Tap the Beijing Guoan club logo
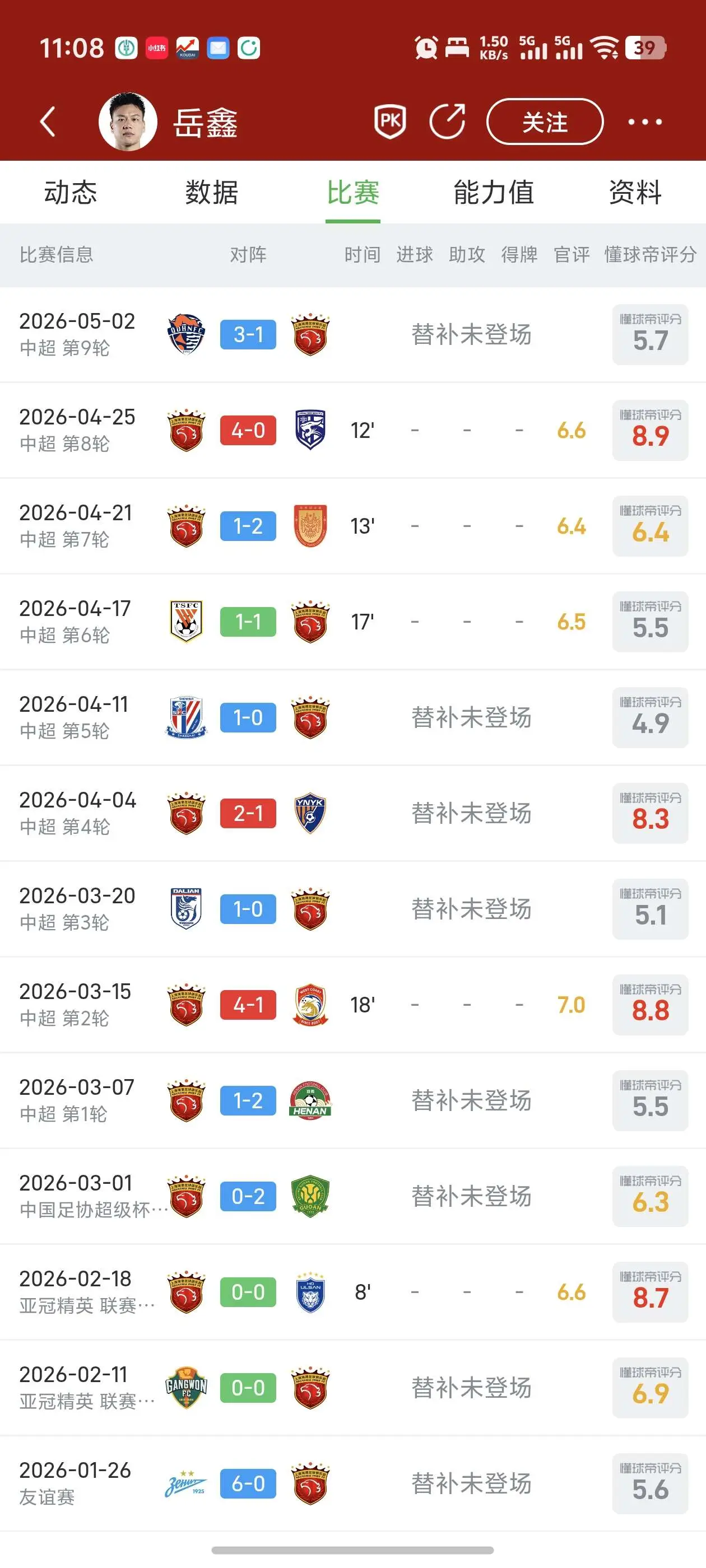Image resolution: width=706 pixels, height=1568 pixels. point(310,1196)
